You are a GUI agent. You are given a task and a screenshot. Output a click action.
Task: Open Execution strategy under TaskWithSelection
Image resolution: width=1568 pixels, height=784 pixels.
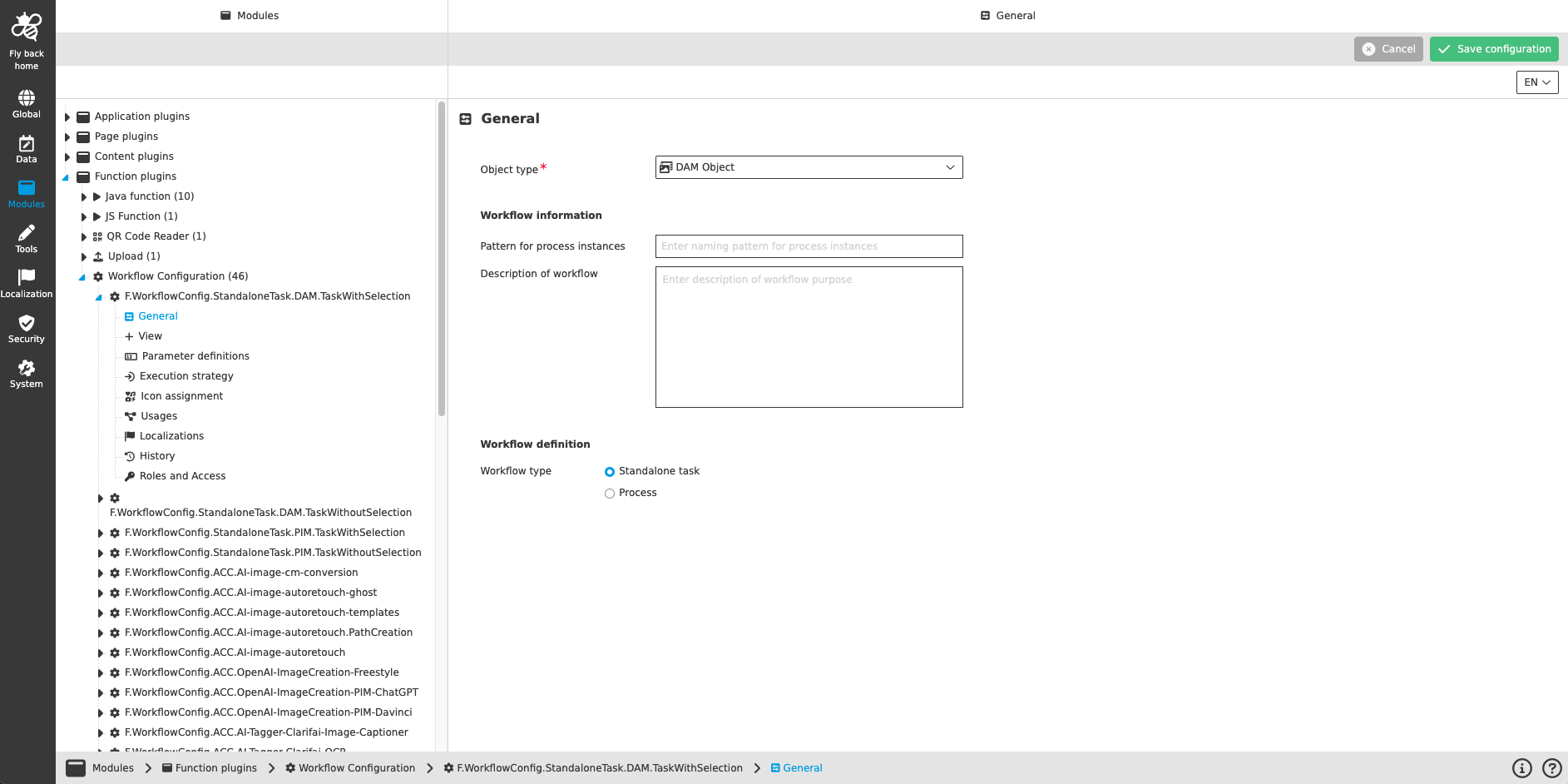pos(185,375)
